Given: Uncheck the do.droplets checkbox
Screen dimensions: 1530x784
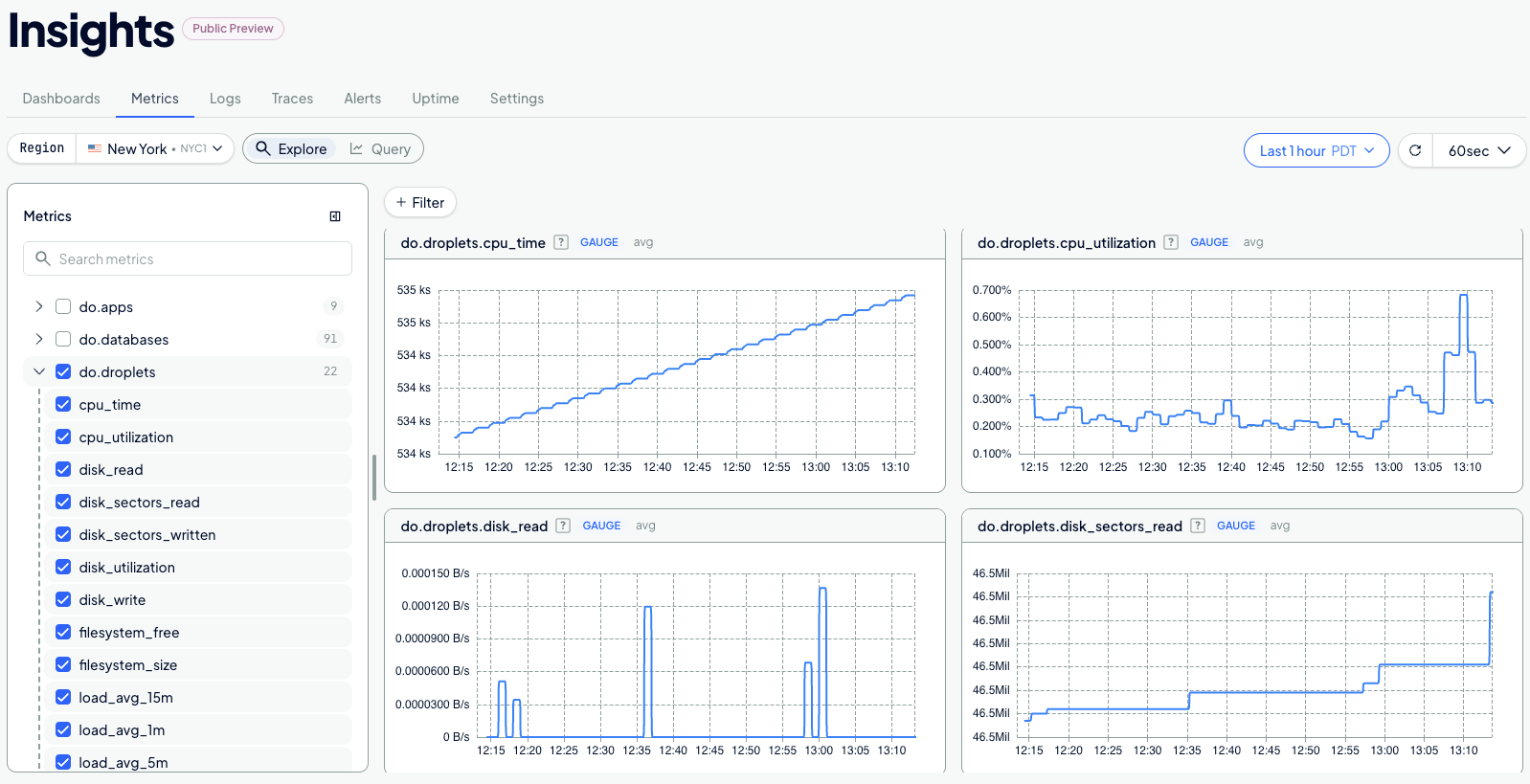Looking at the screenshot, I should 63,371.
